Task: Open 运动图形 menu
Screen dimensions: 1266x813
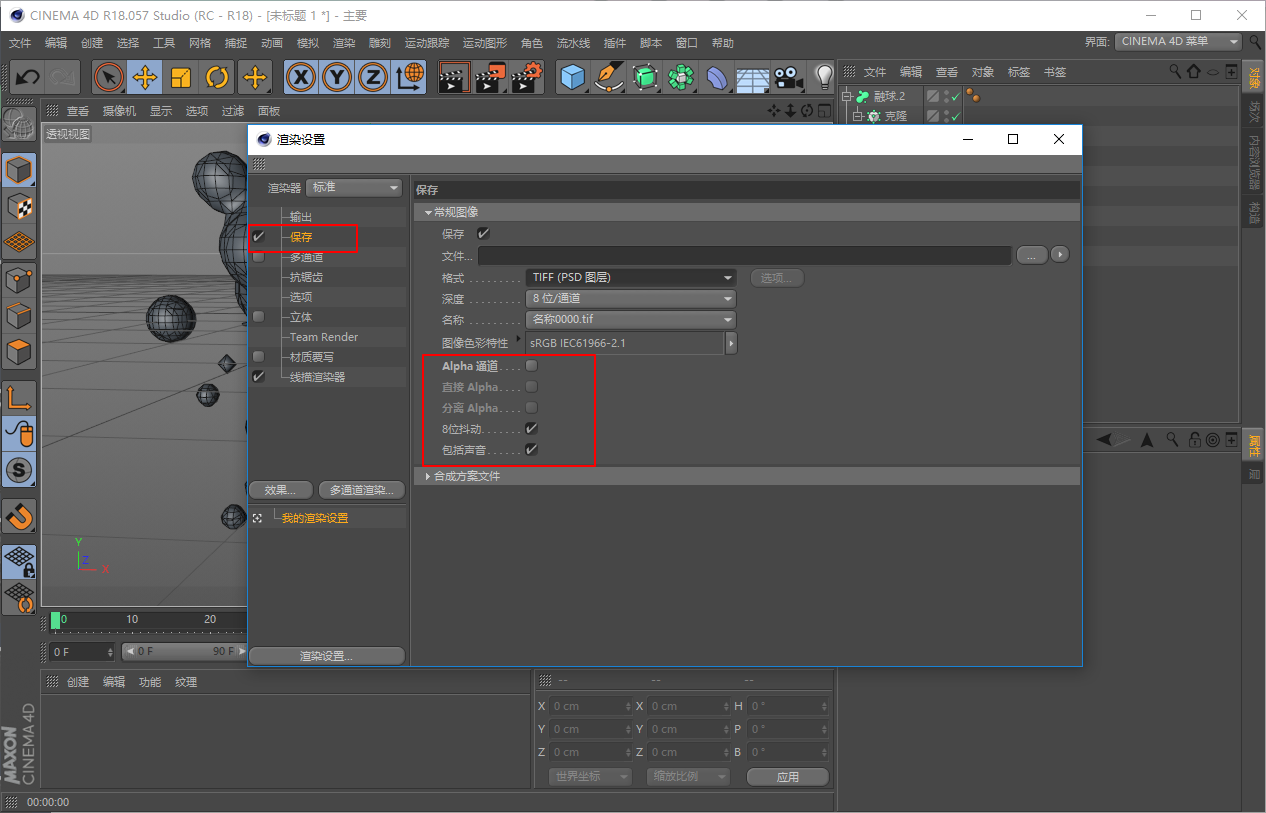Action: (485, 43)
